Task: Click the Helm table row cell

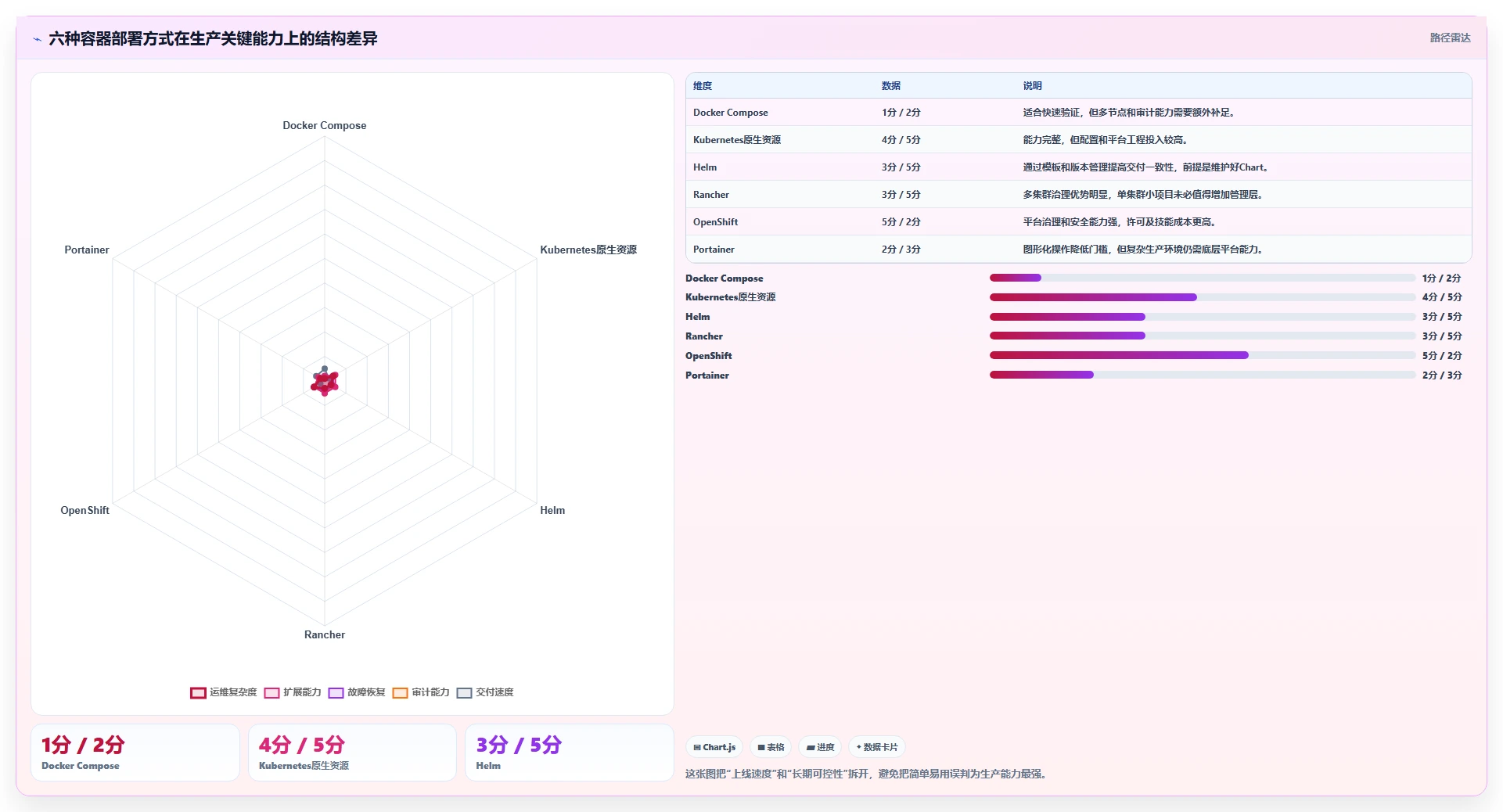Action: click(705, 167)
